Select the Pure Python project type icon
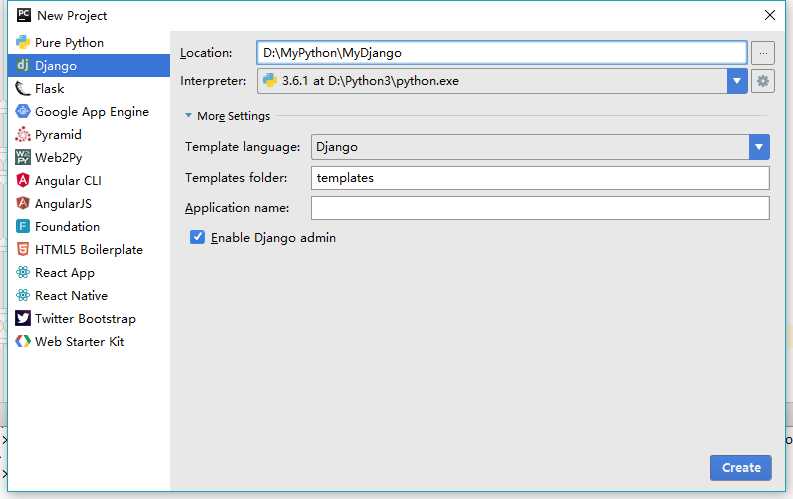Screen dimensions: 793x499 tap(23, 42)
